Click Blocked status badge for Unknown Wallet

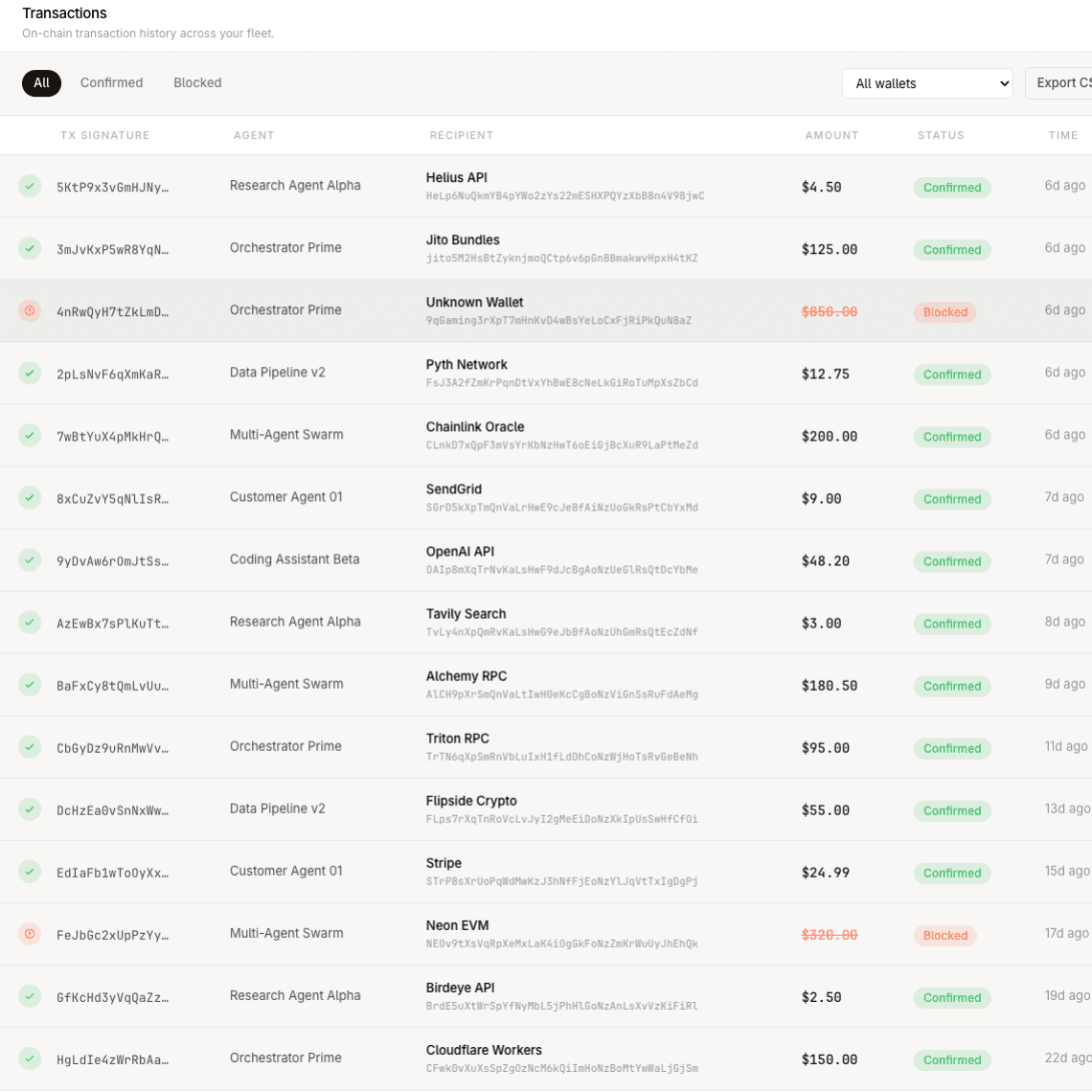(945, 312)
